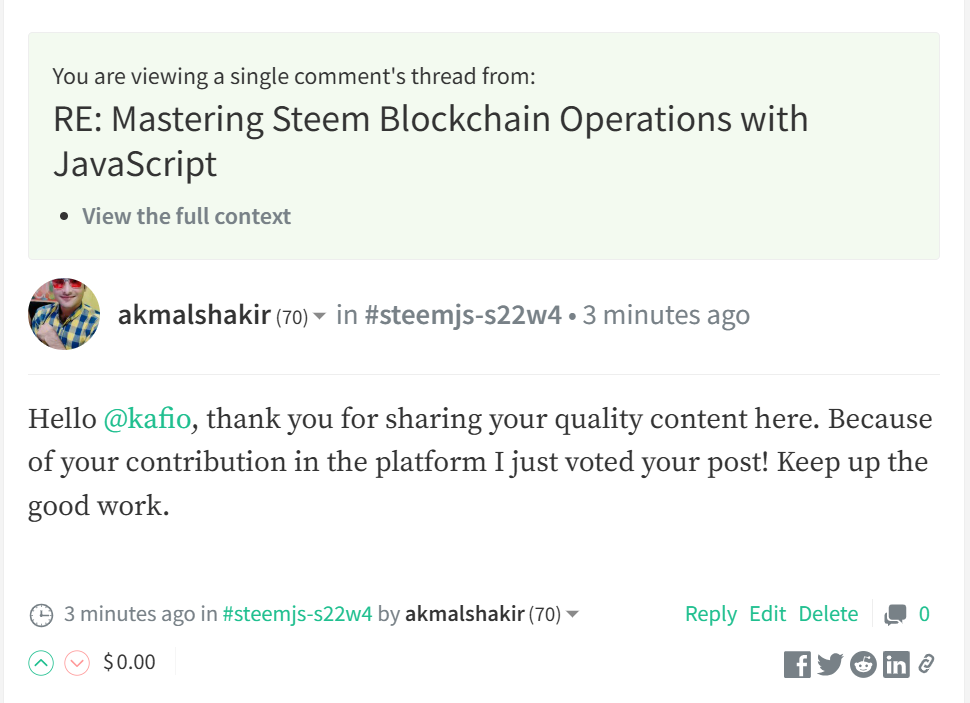Click Reply on the comment
This screenshot has width=970, height=703.
pos(711,614)
